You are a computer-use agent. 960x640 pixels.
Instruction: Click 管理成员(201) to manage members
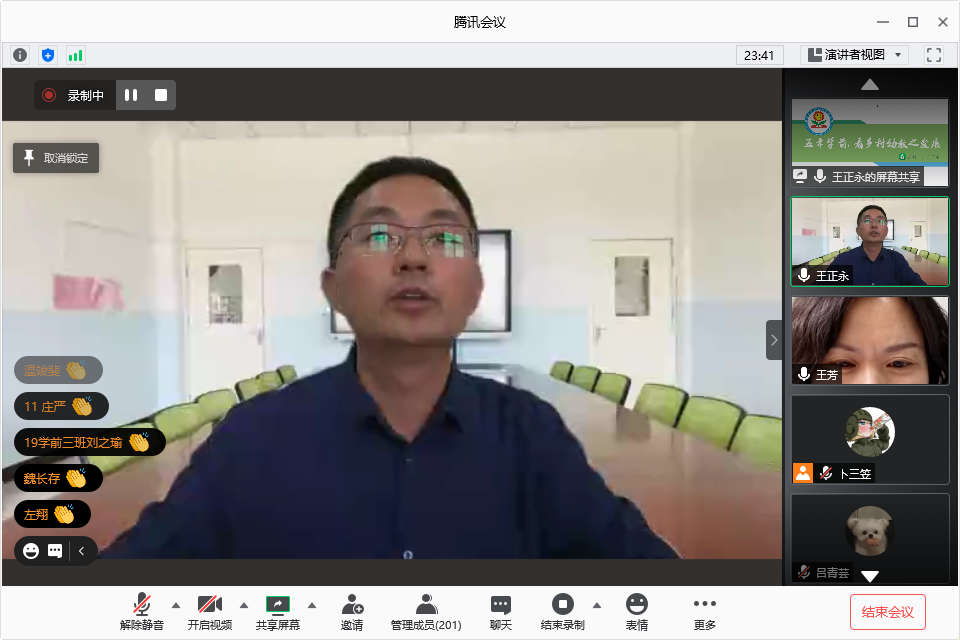(x=426, y=612)
